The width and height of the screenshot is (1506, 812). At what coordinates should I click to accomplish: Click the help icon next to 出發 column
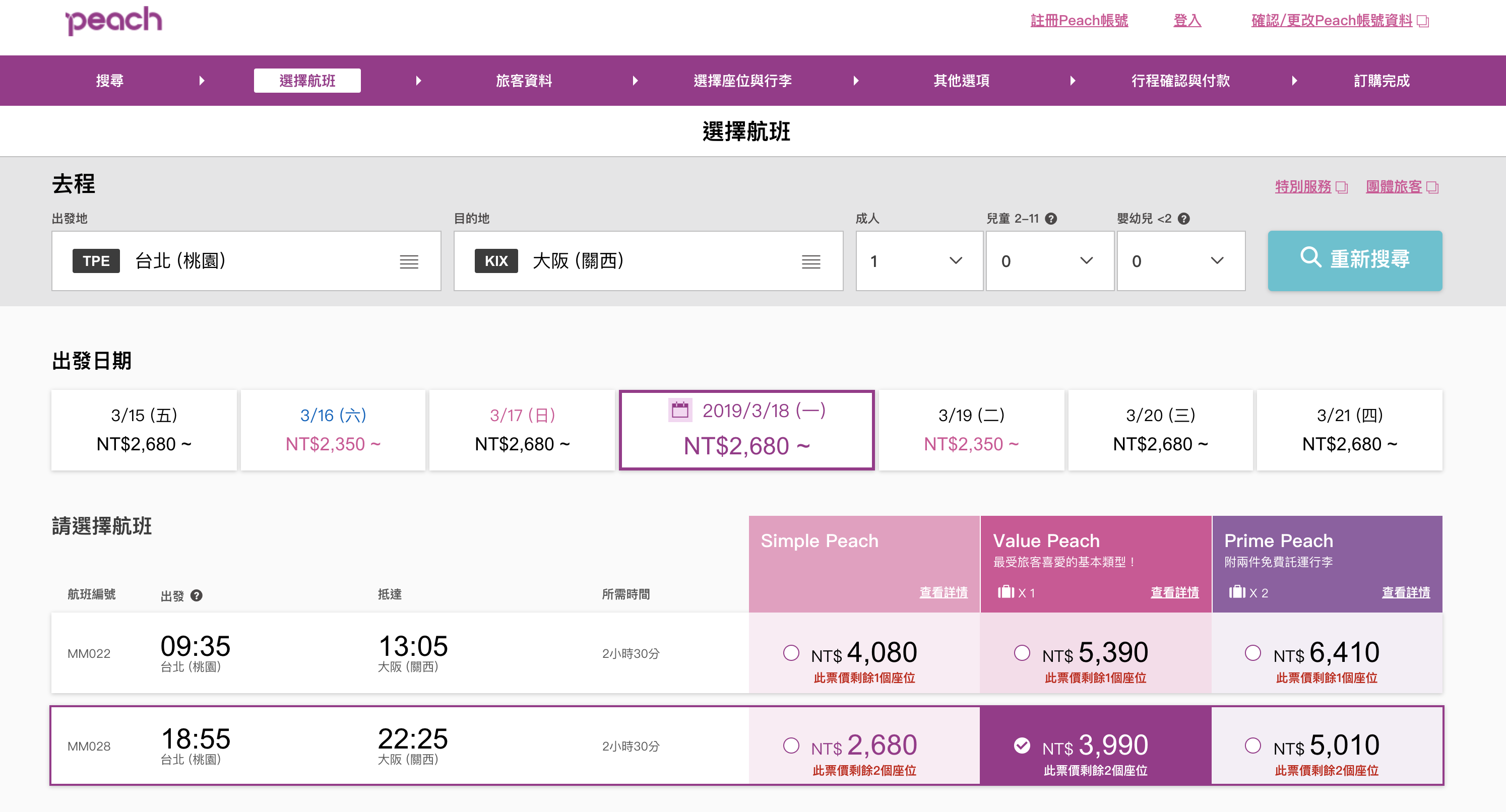197,596
